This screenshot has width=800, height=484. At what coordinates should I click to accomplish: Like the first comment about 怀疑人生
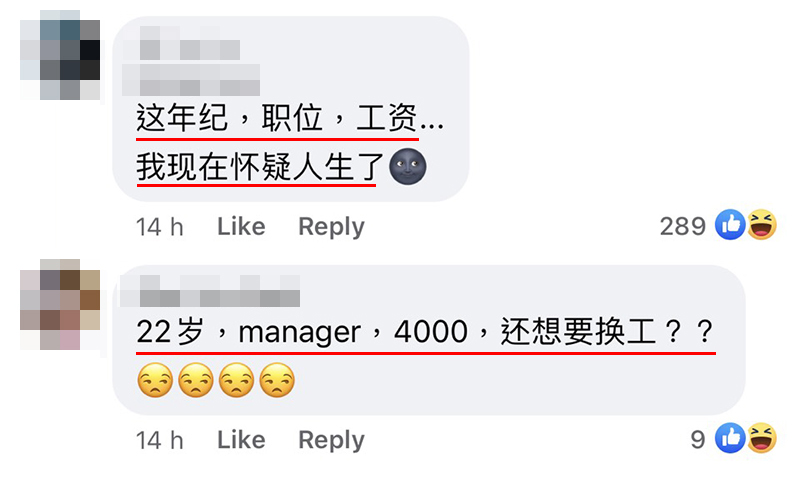[241, 226]
